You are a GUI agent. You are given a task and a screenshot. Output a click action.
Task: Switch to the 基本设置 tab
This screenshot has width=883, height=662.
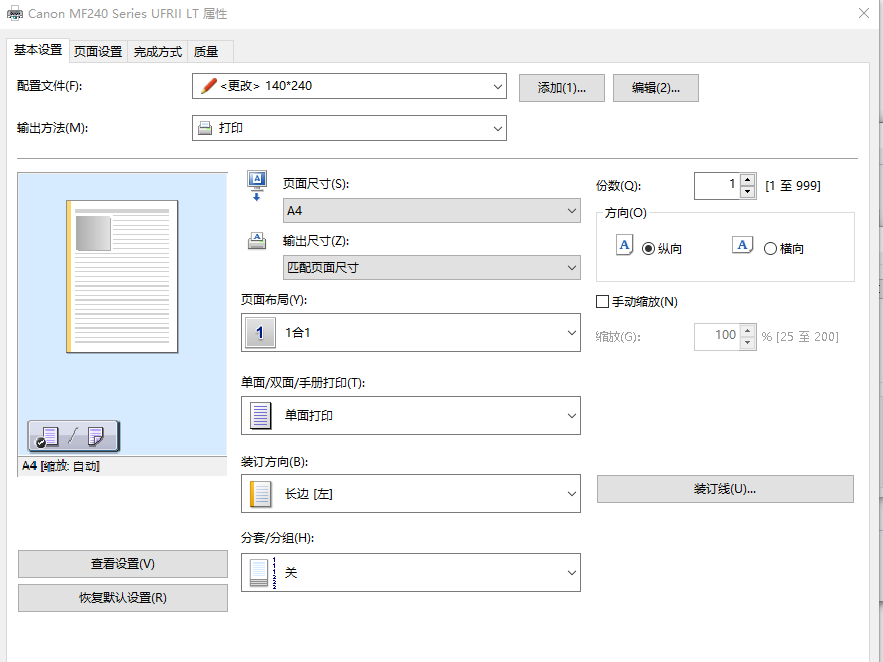click(38, 50)
